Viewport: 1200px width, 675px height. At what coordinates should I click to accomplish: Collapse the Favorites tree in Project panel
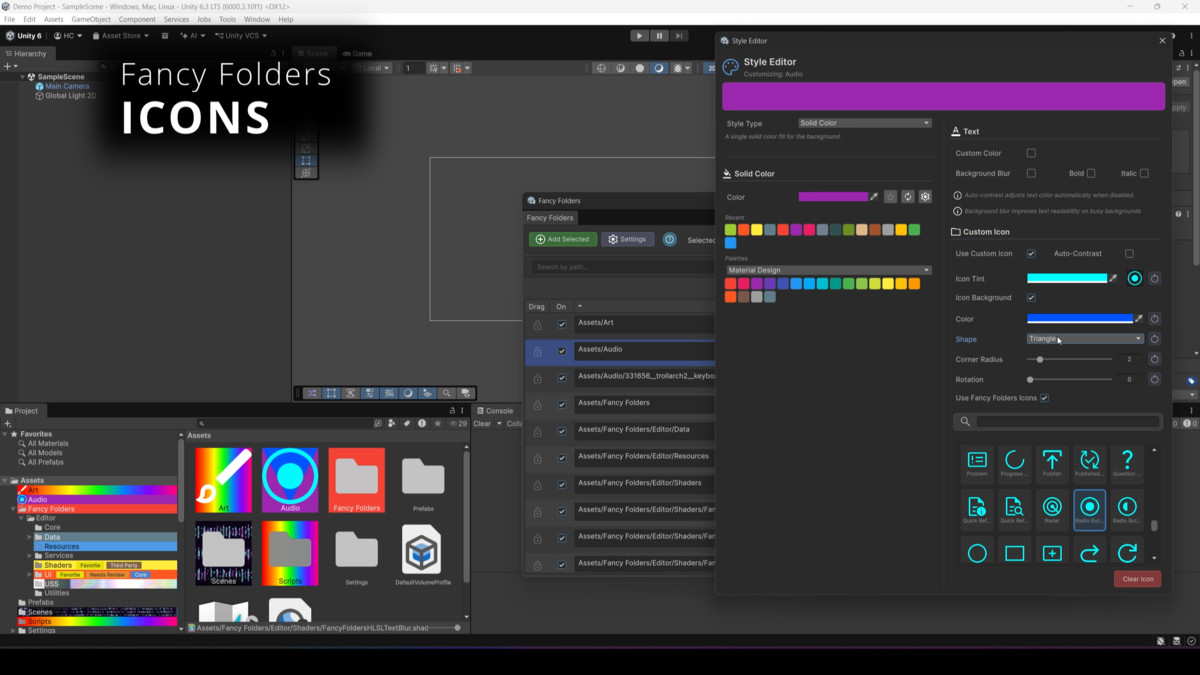[5, 435]
